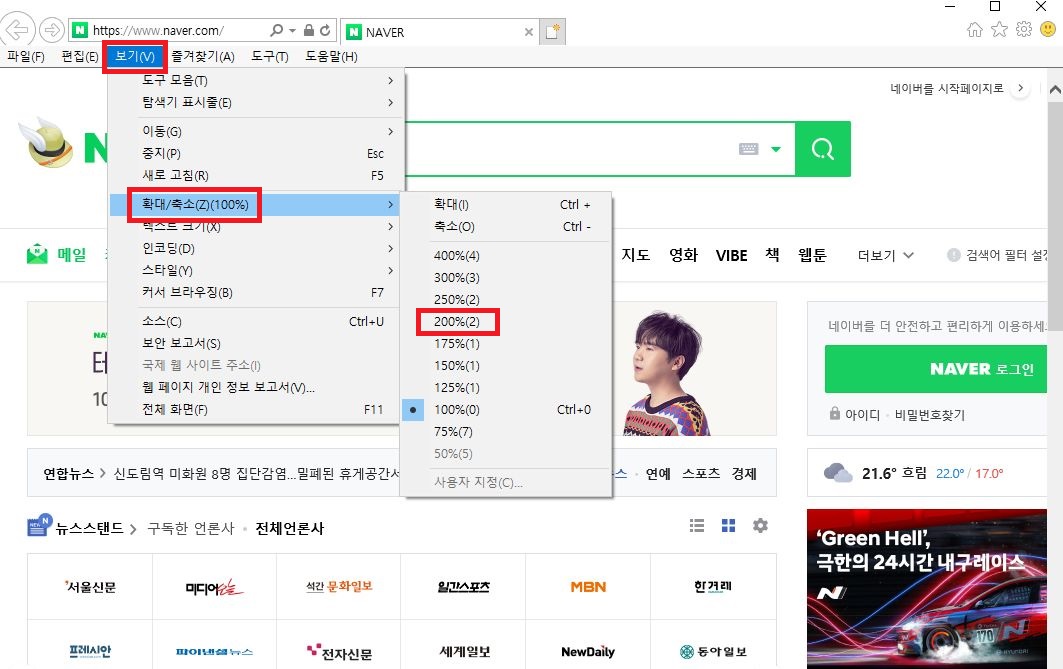This screenshot has height=669, width=1063.
Task: Choose 새로 고침(R) menu entry
Action: tap(257, 176)
